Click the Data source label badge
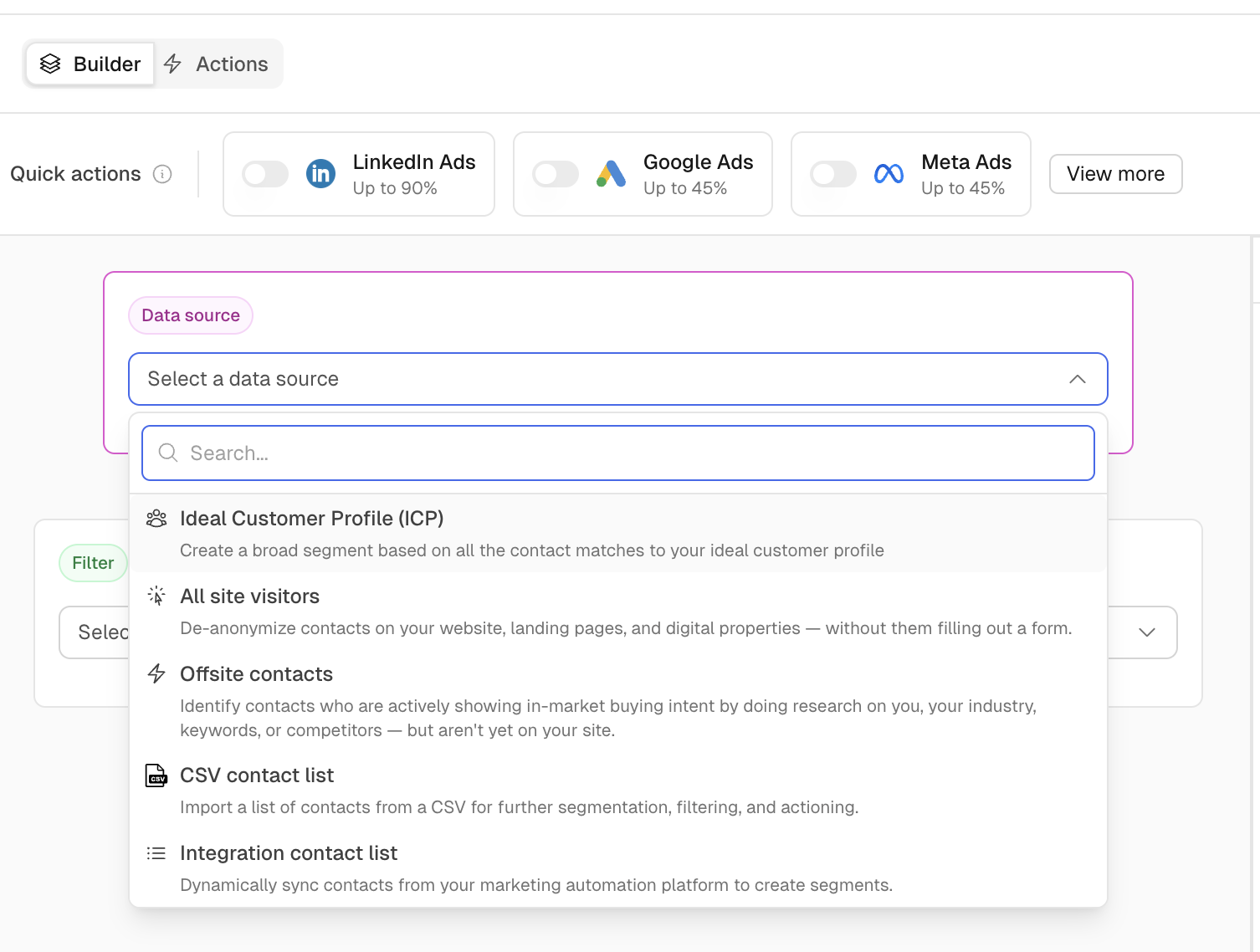 coord(191,315)
